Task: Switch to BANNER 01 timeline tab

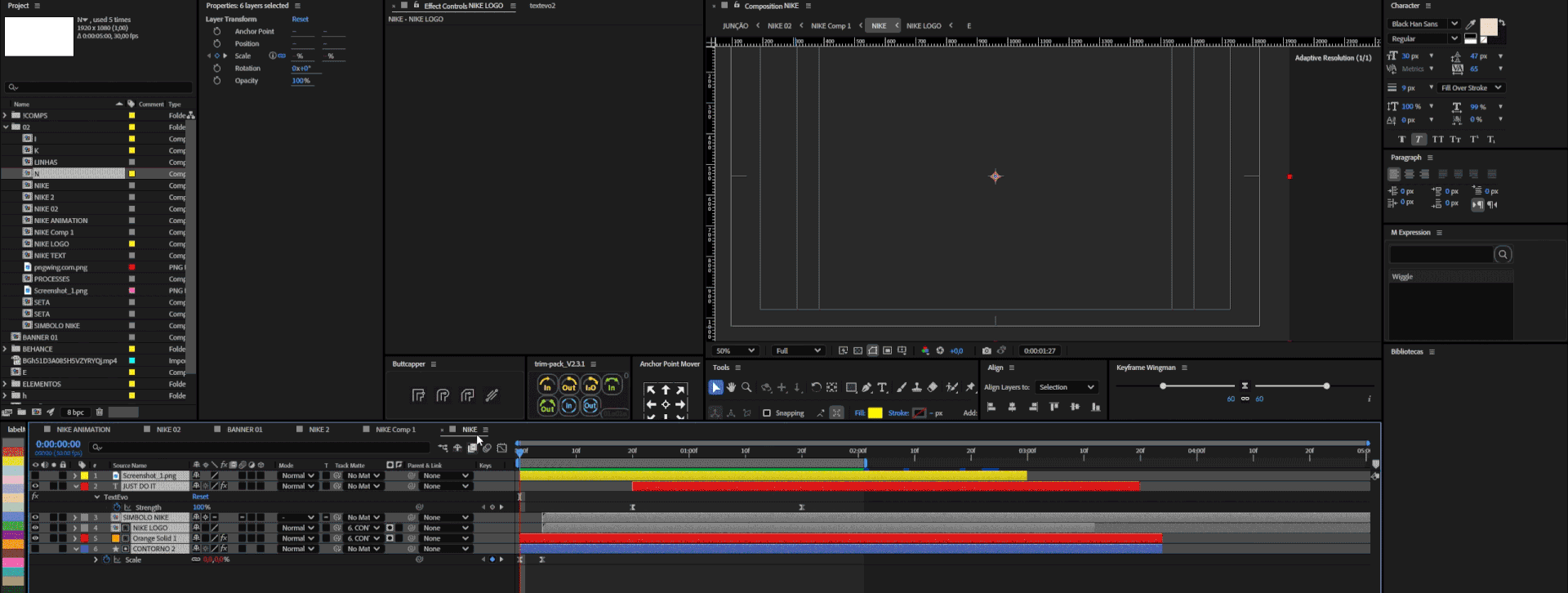Action: click(244, 430)
